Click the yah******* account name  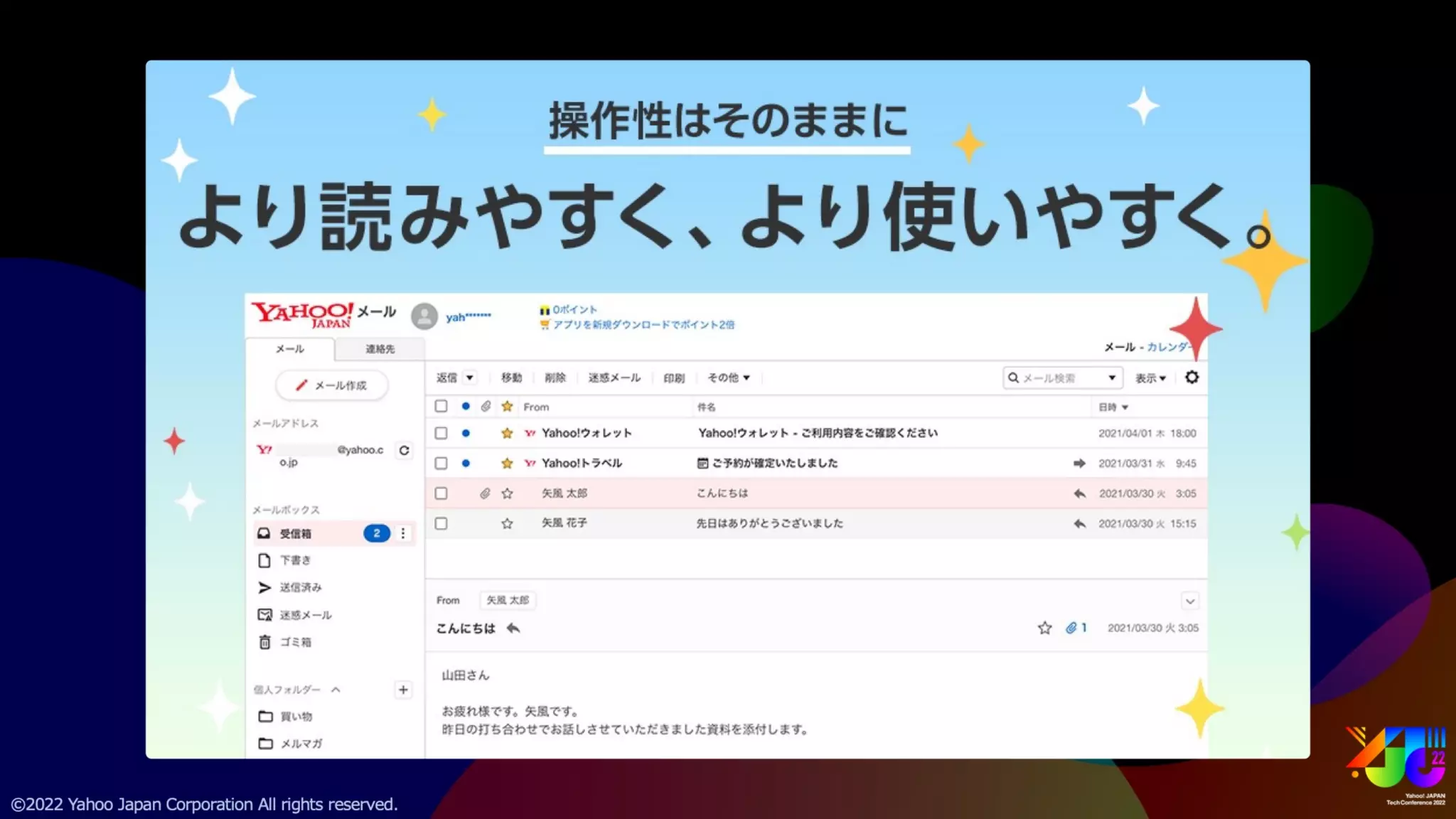(x=469, y=317)
